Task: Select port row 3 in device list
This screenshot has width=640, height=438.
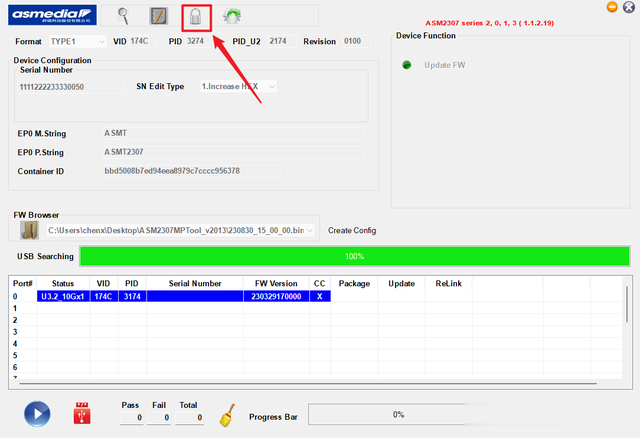Action: [316, 332]
